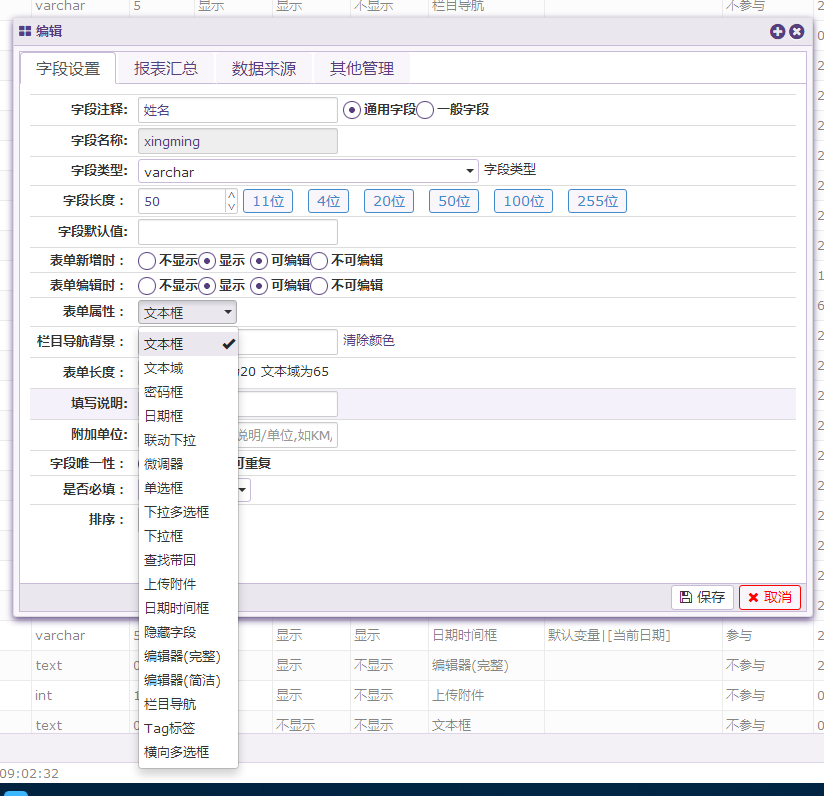Select 上传附件 option in list
824x796 pixels.
pos(170,584)
